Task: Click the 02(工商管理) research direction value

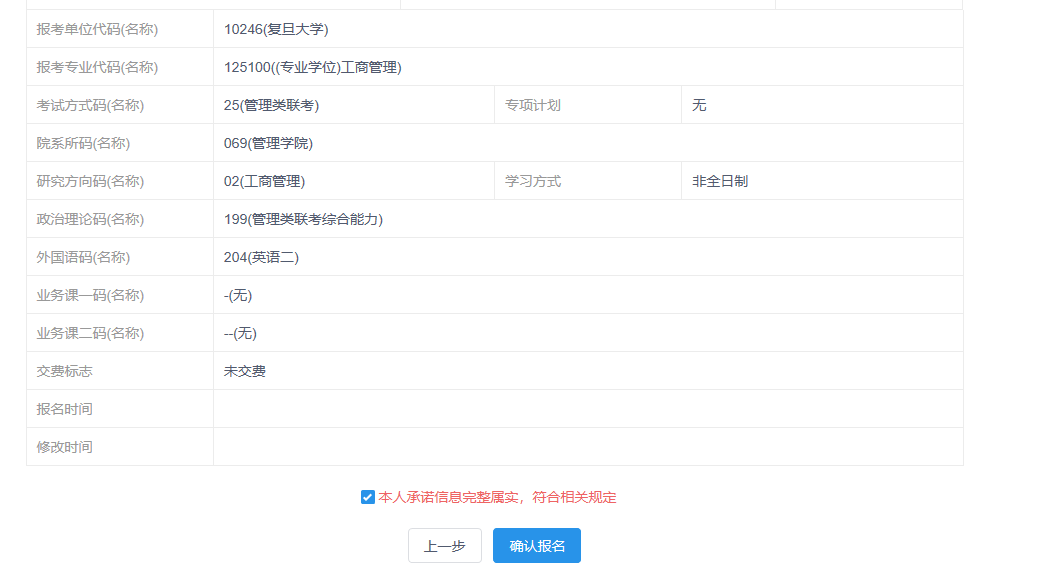Action: (x=264, y=181)
